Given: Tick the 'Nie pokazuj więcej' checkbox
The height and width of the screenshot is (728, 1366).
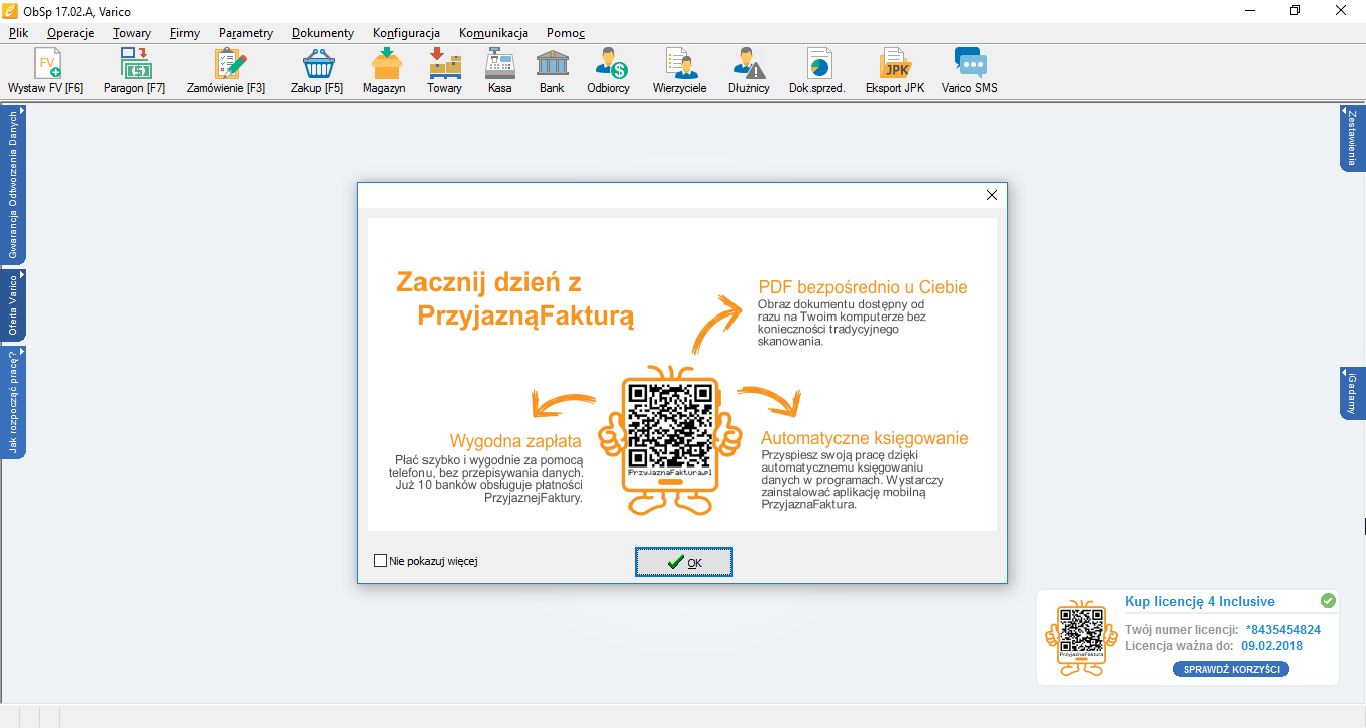Looking at the screenshot, I should [x=380, y=561].
